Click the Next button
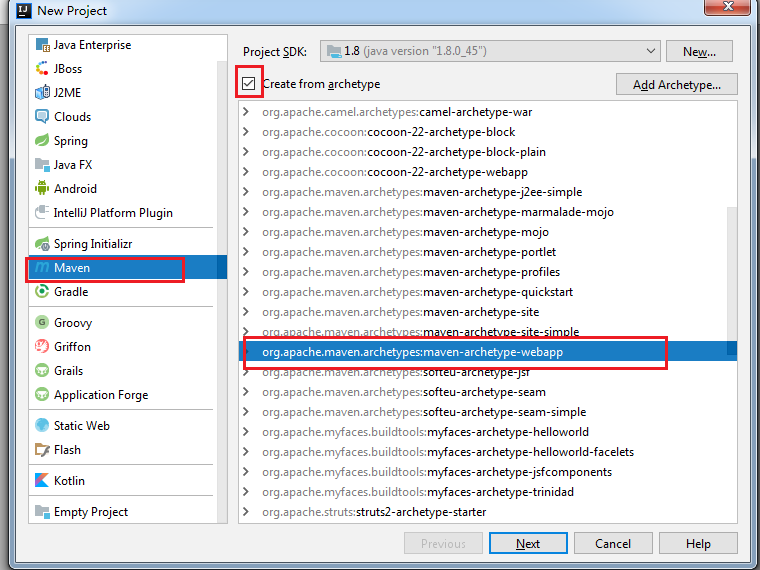 [x=528, y=543]
